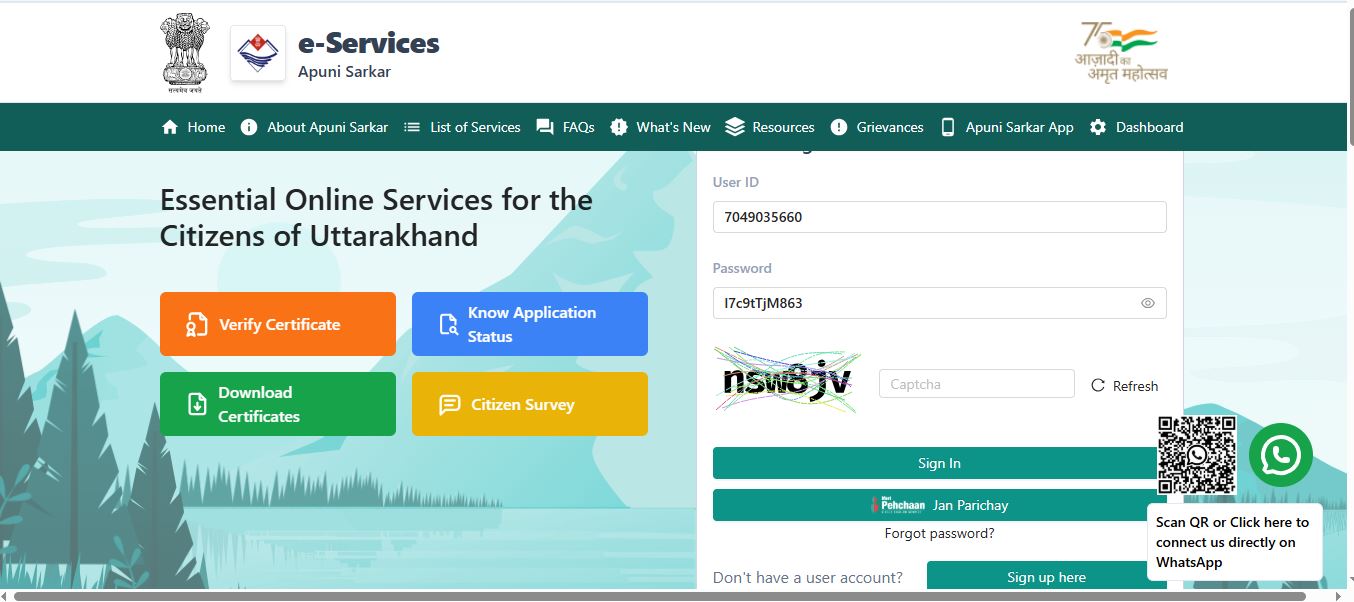
Task: Open the Grievances menu item
Action: tap(877, 127)
